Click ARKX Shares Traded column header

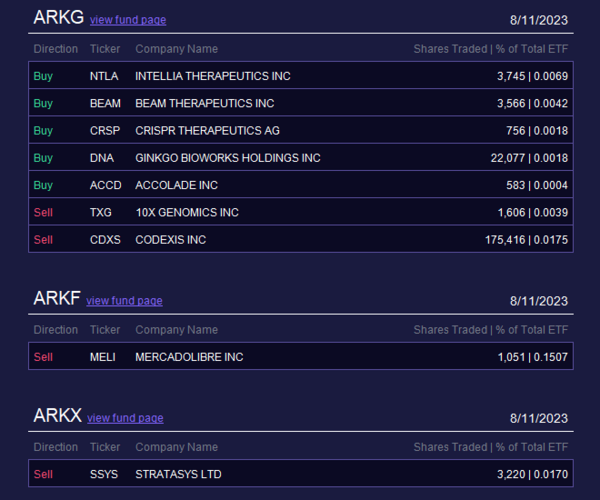(x=491, y=447)
